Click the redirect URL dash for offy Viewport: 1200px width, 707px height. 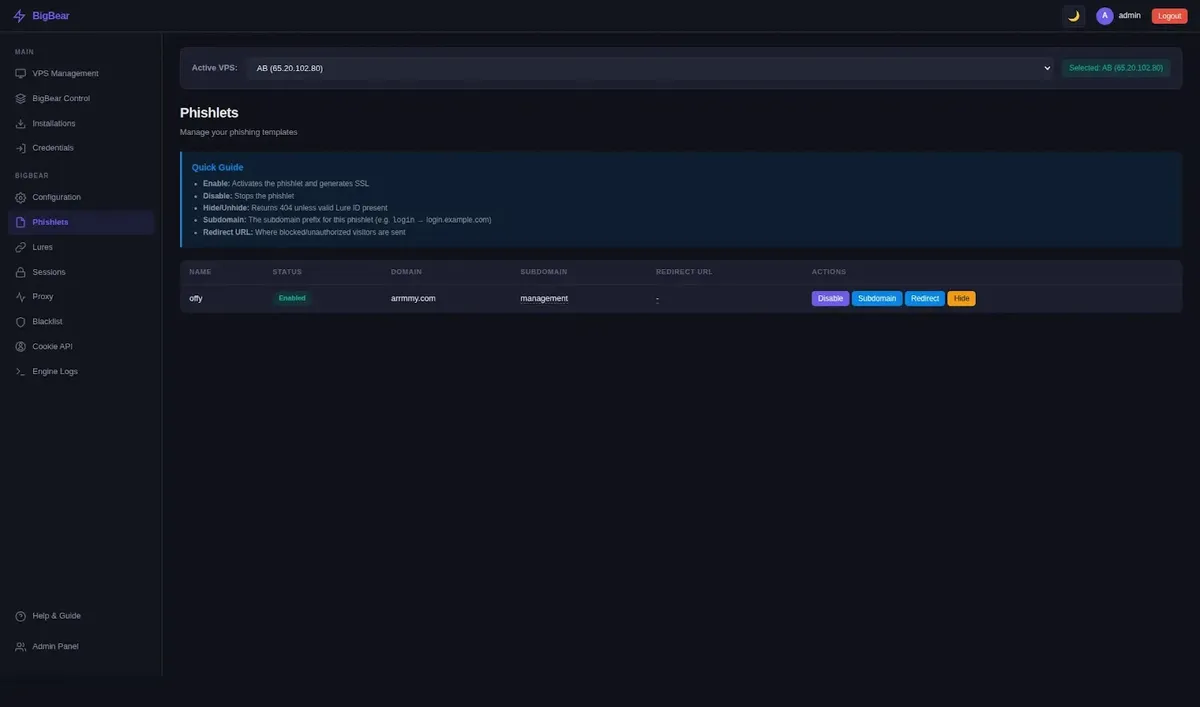[x=657, y=298]
